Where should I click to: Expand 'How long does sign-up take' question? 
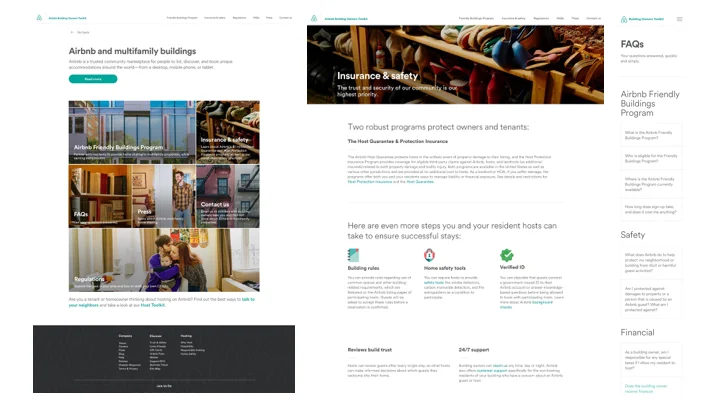pyautogui.click(x=651, y=209)
